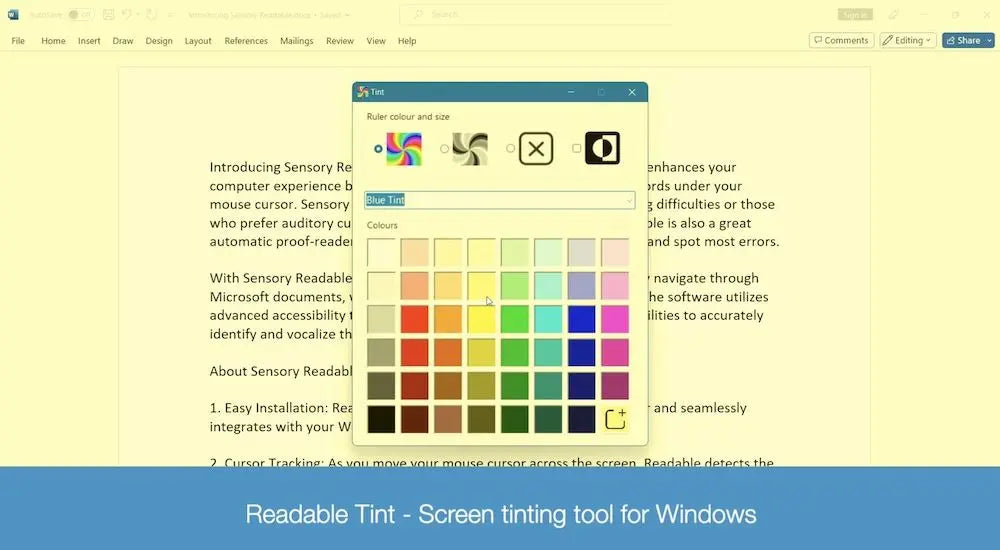Click the Redo icon in Word title bar
Screen dimensions: 1000x550
point(151,14)
